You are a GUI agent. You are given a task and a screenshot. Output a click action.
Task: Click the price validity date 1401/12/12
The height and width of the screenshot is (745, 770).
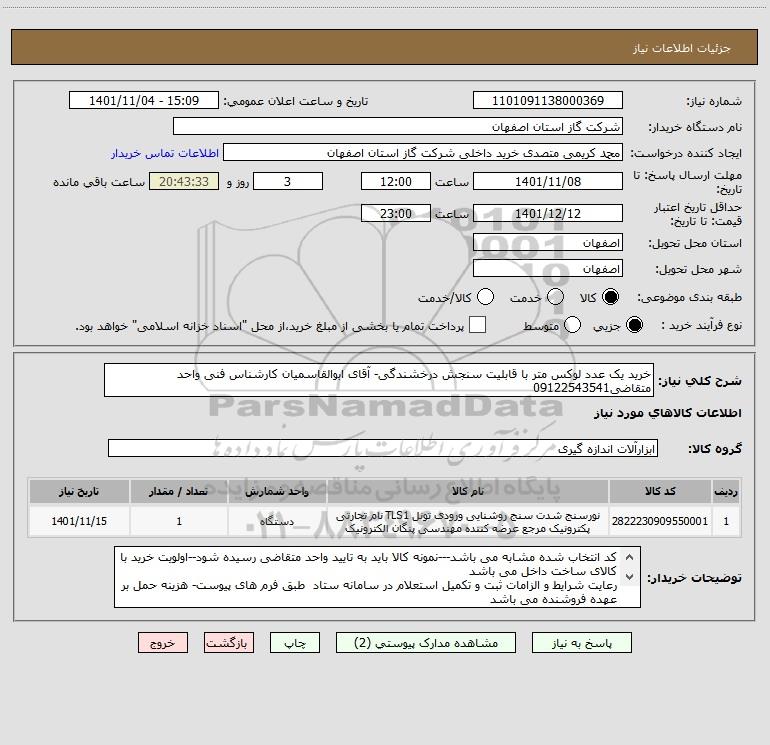click(x=548, y=213)
